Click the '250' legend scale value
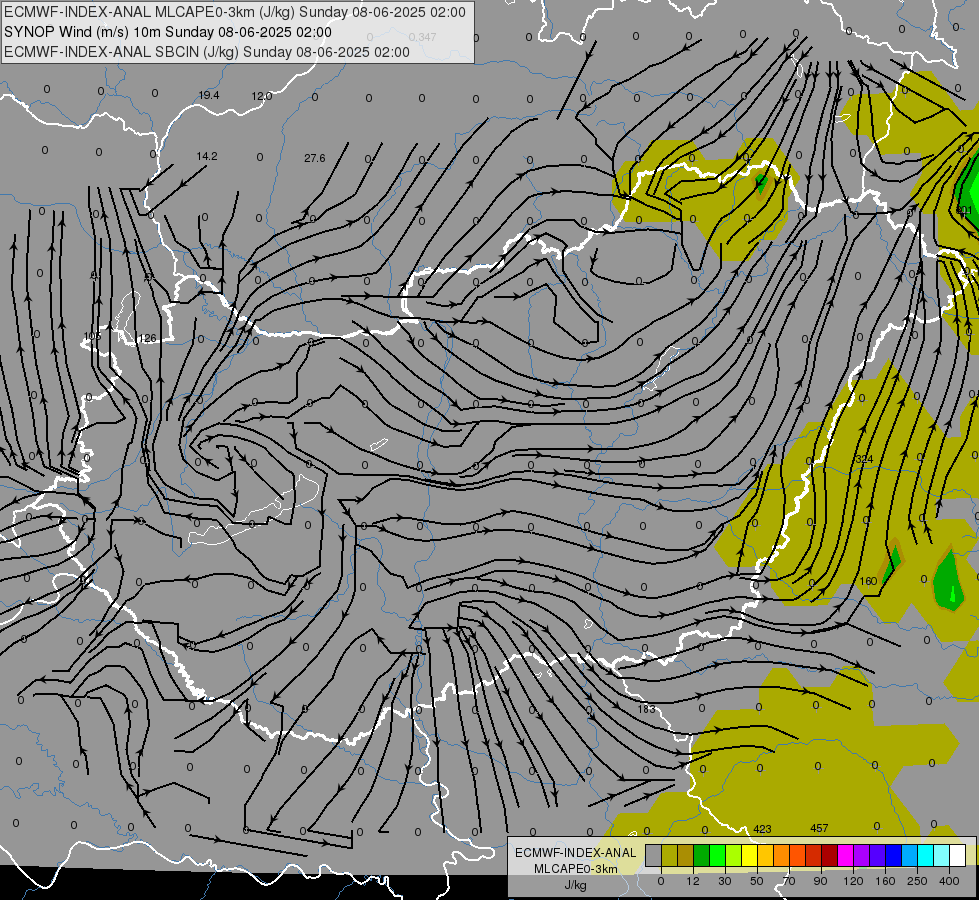 [x=917, y=881]
